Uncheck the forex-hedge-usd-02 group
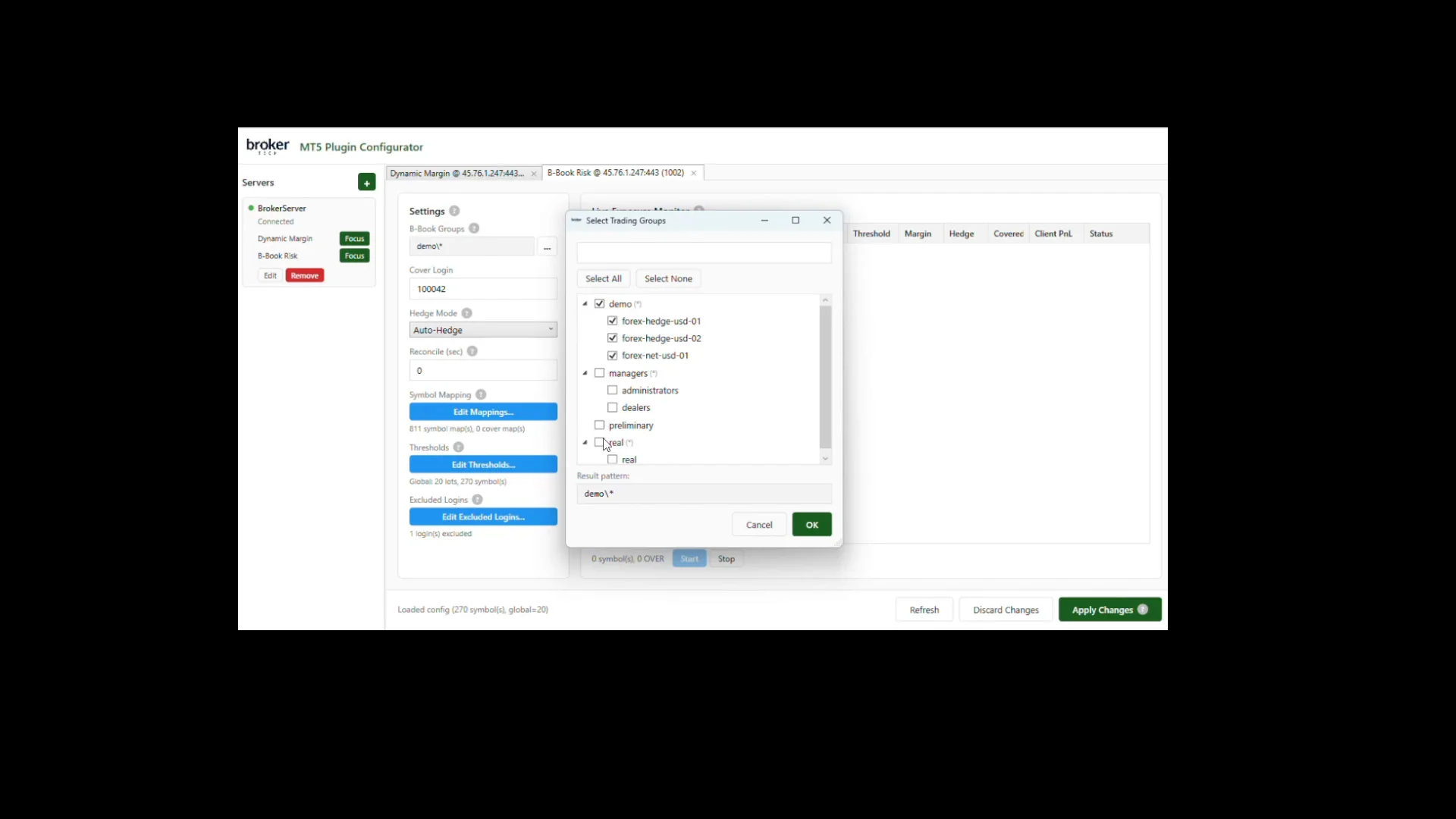Screen dimensions: 1456x819 (613, 337)
